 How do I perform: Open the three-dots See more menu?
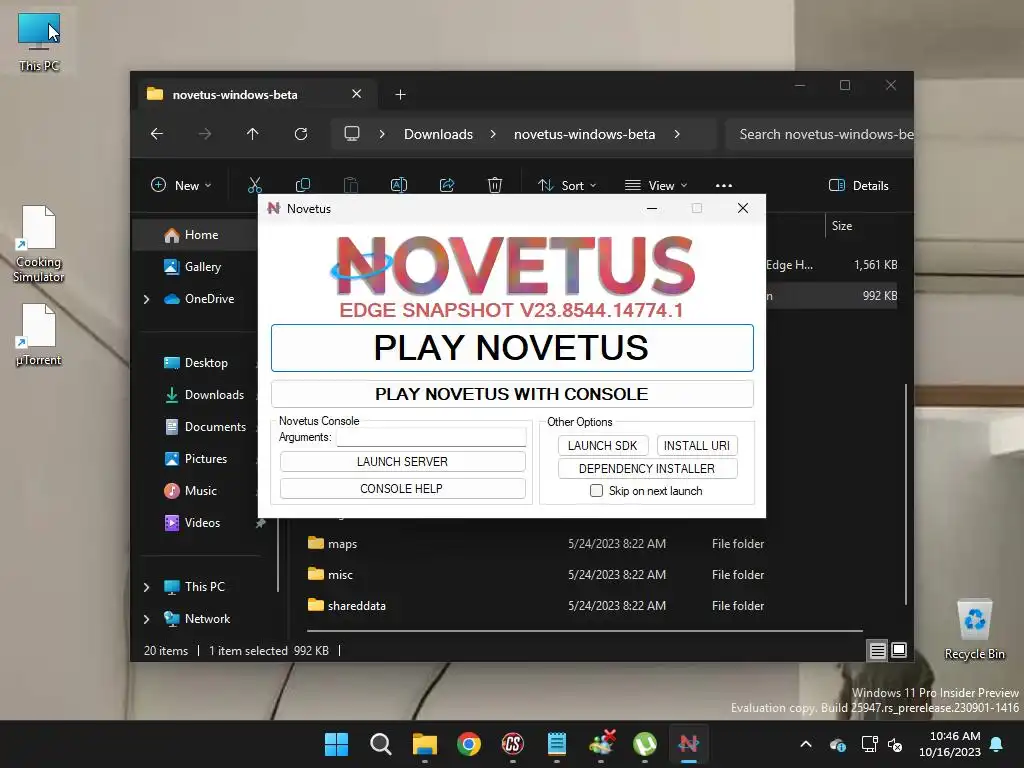click(724, 185)
